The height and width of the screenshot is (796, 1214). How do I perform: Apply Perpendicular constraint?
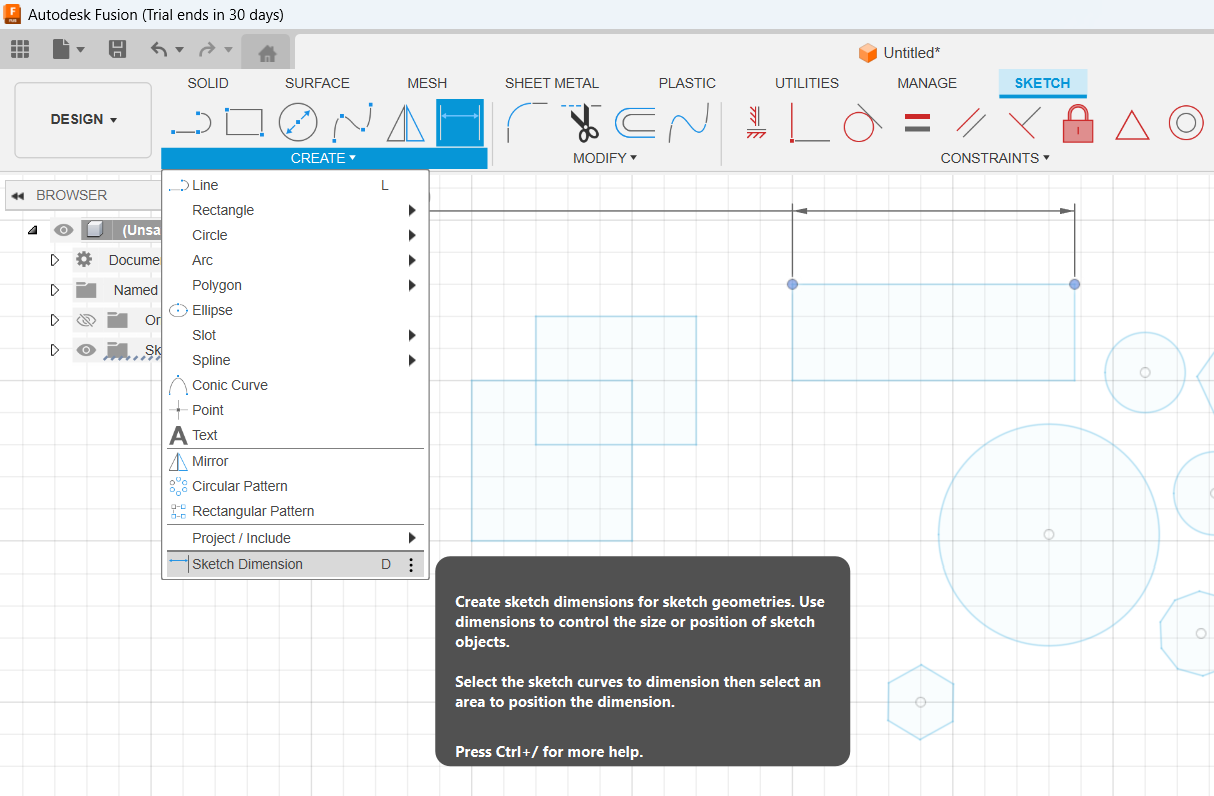[x=1024, y=123]
